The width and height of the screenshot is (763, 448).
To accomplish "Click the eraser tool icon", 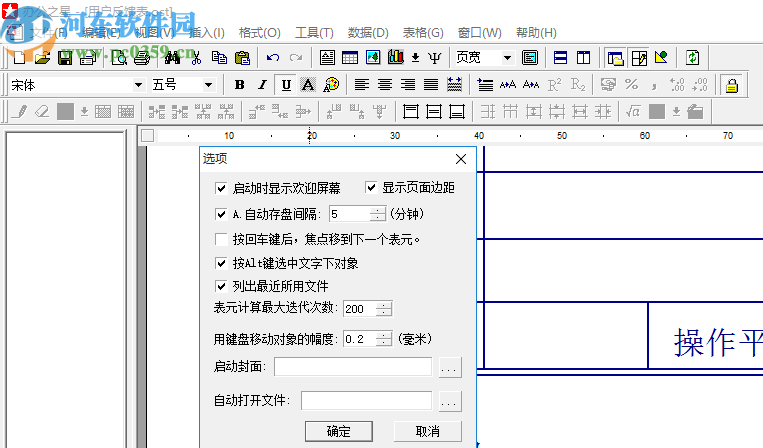I will [42, 112].
